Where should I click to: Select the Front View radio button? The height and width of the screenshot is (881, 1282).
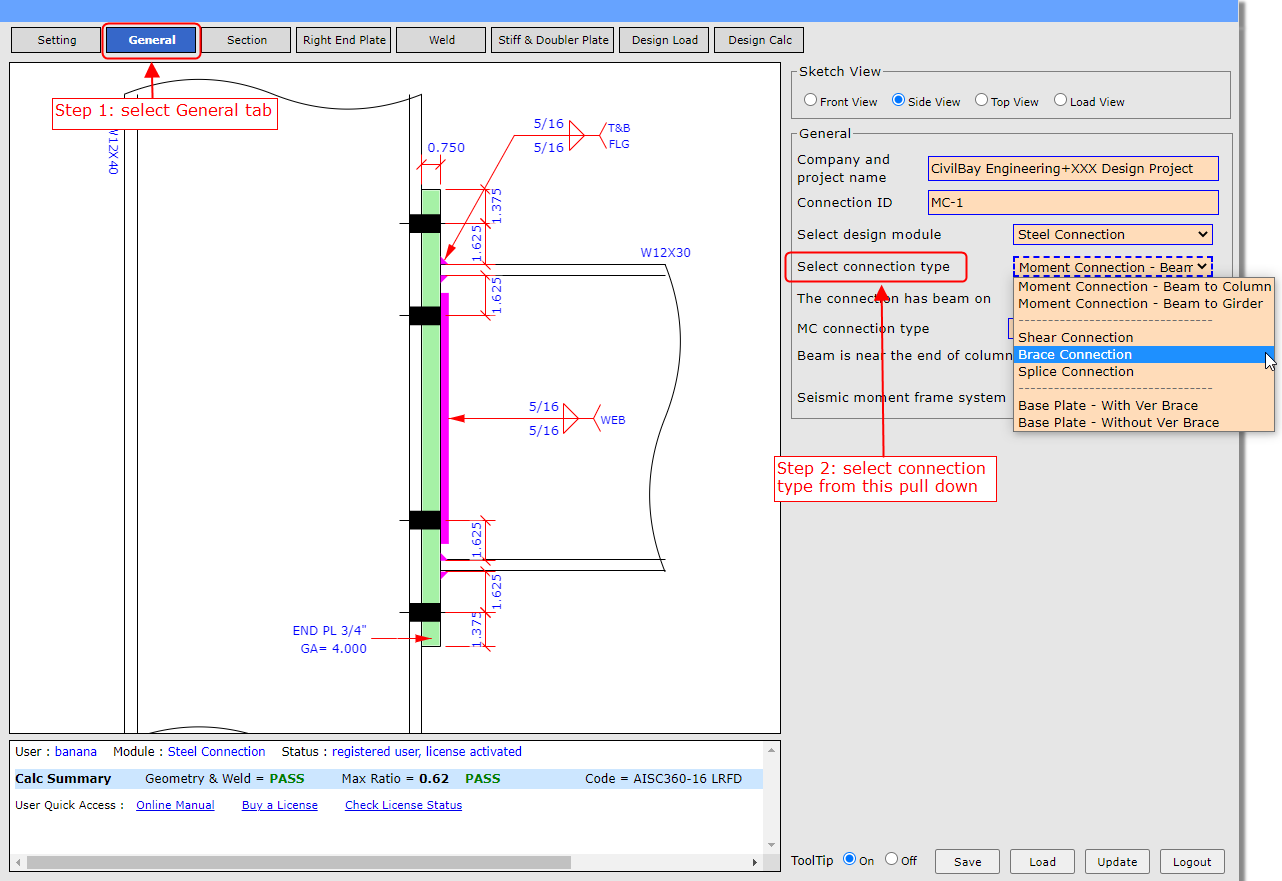tap(811, 101)
